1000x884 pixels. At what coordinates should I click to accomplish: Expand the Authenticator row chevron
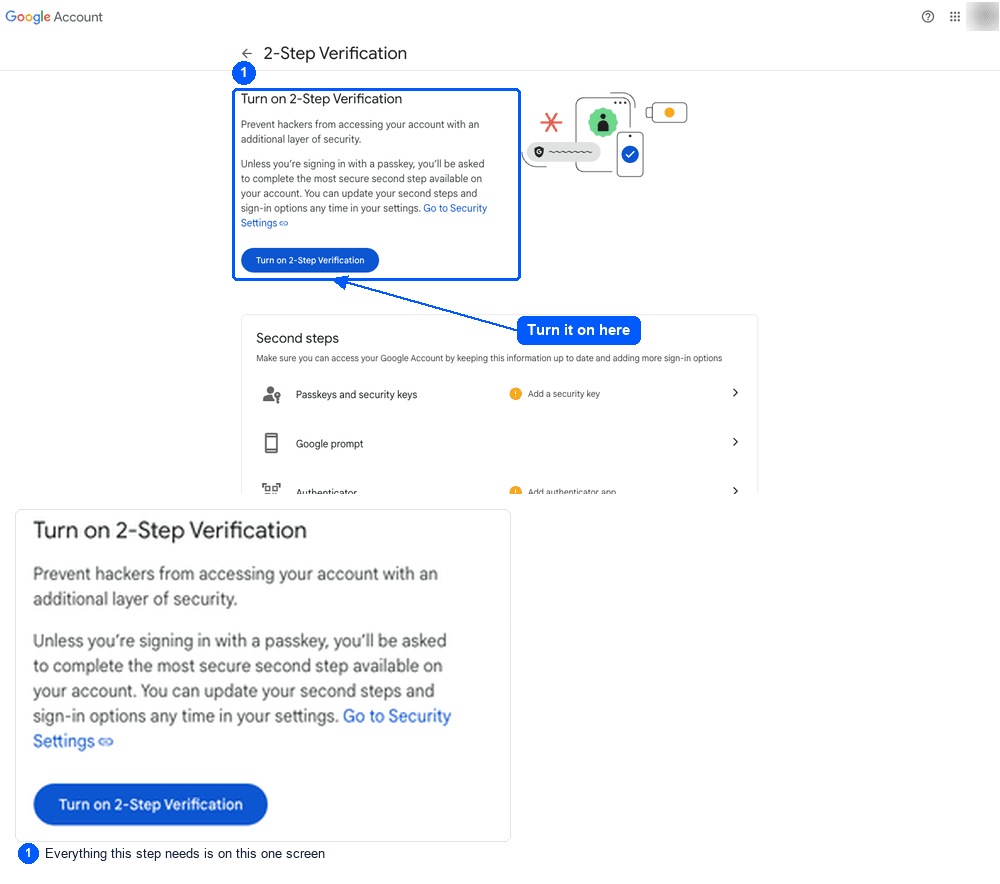[735, 490]
